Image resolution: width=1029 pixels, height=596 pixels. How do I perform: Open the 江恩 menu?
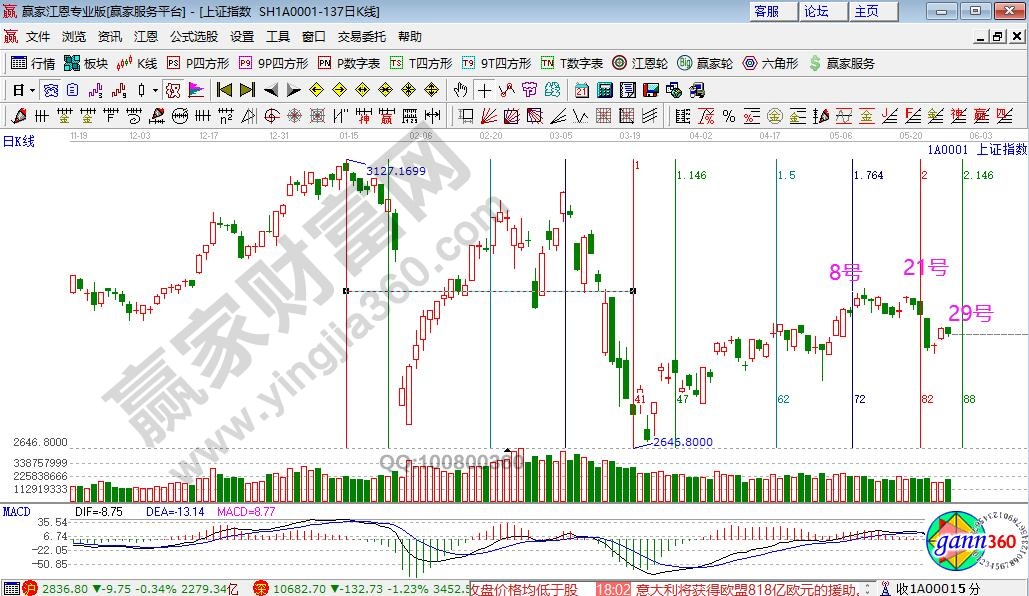click(x=146, y=37)
